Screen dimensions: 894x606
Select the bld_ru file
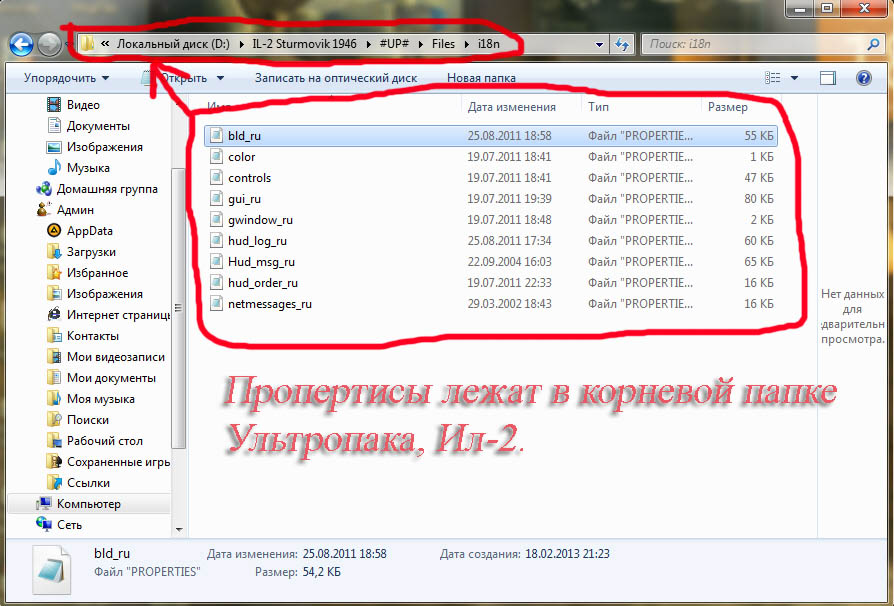490,136
